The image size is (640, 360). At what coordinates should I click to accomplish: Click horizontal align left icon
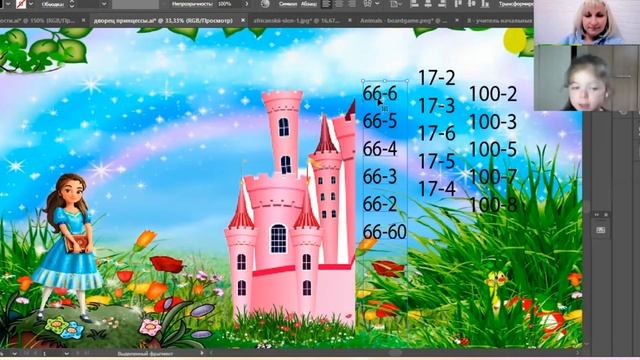[x=414, y=4]
